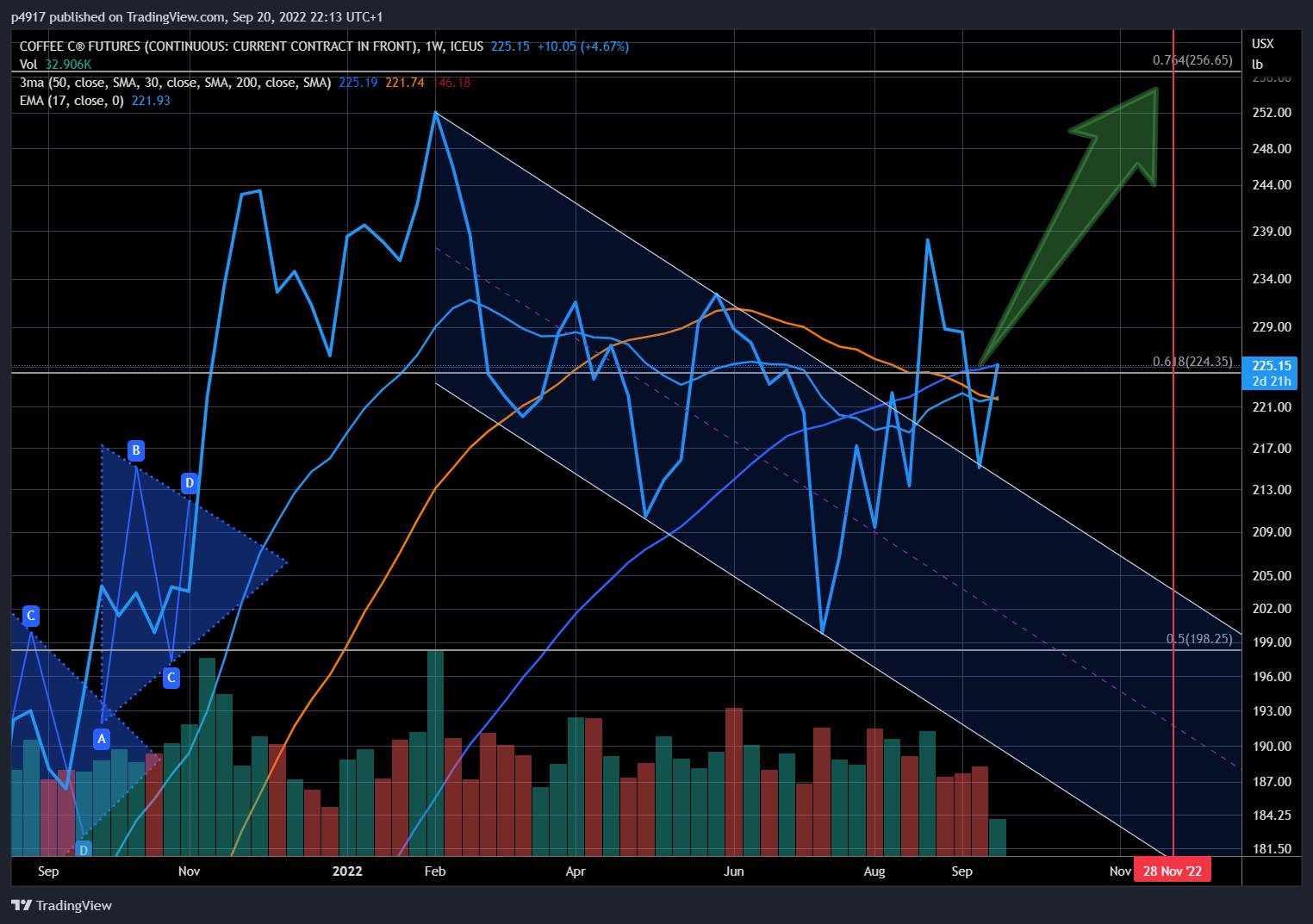Click the current price tag 225.15

click(1272, 366)
